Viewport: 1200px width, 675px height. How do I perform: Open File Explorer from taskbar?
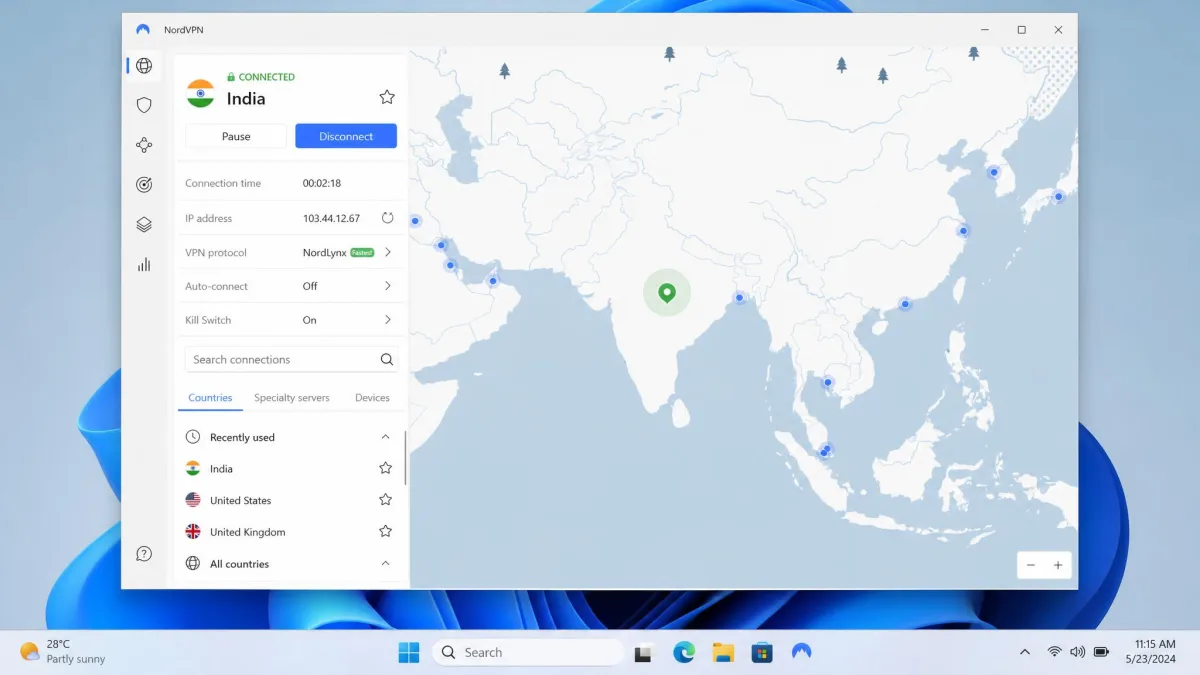723,652
